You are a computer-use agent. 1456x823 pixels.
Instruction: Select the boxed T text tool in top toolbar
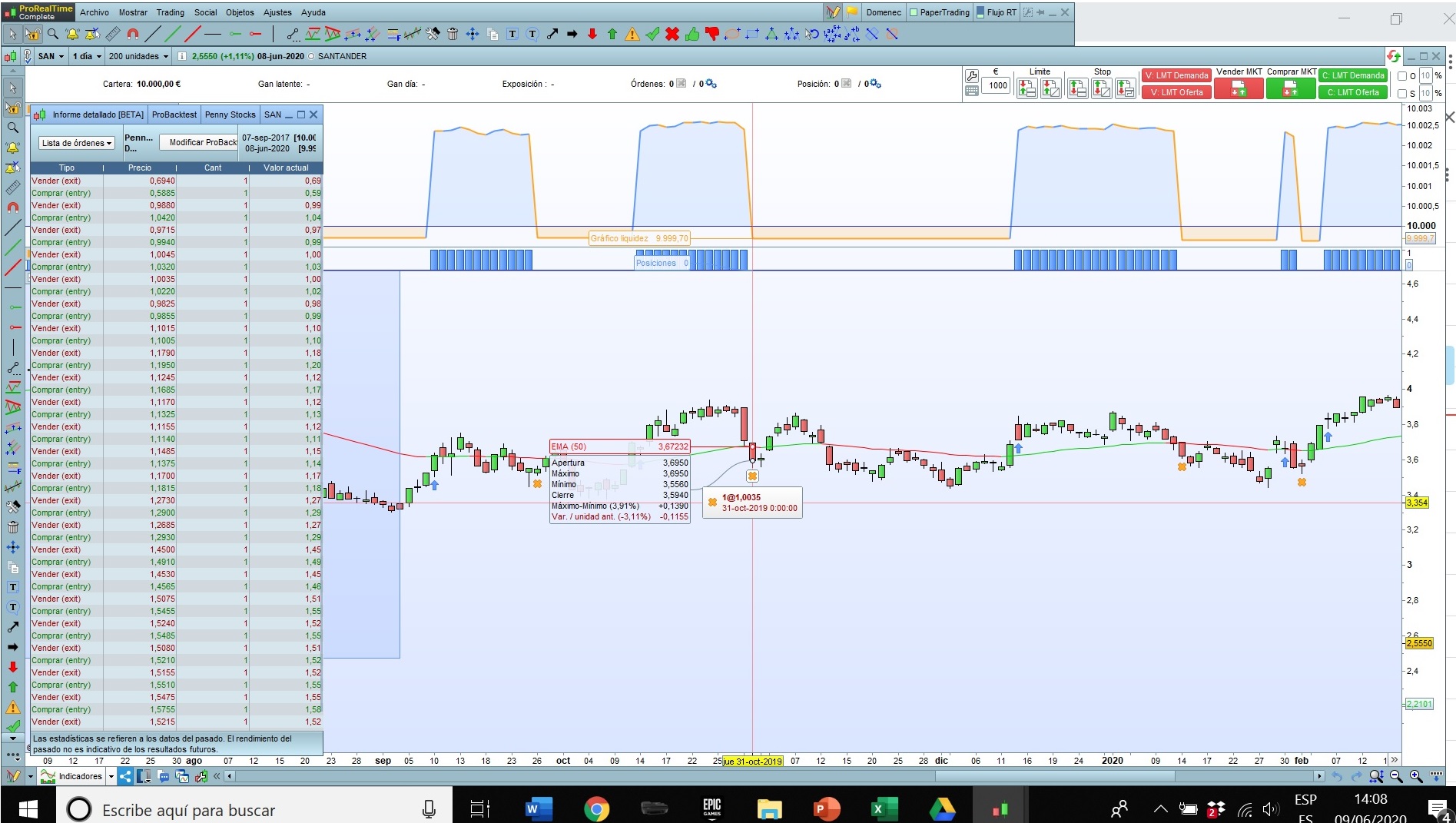512,34
